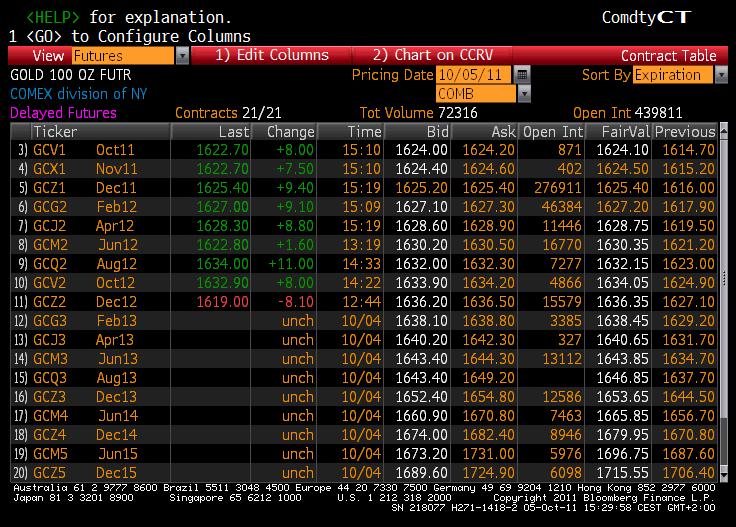
Task: Select the GCQ2 Aug12 contract
Action: click(364, 264)
